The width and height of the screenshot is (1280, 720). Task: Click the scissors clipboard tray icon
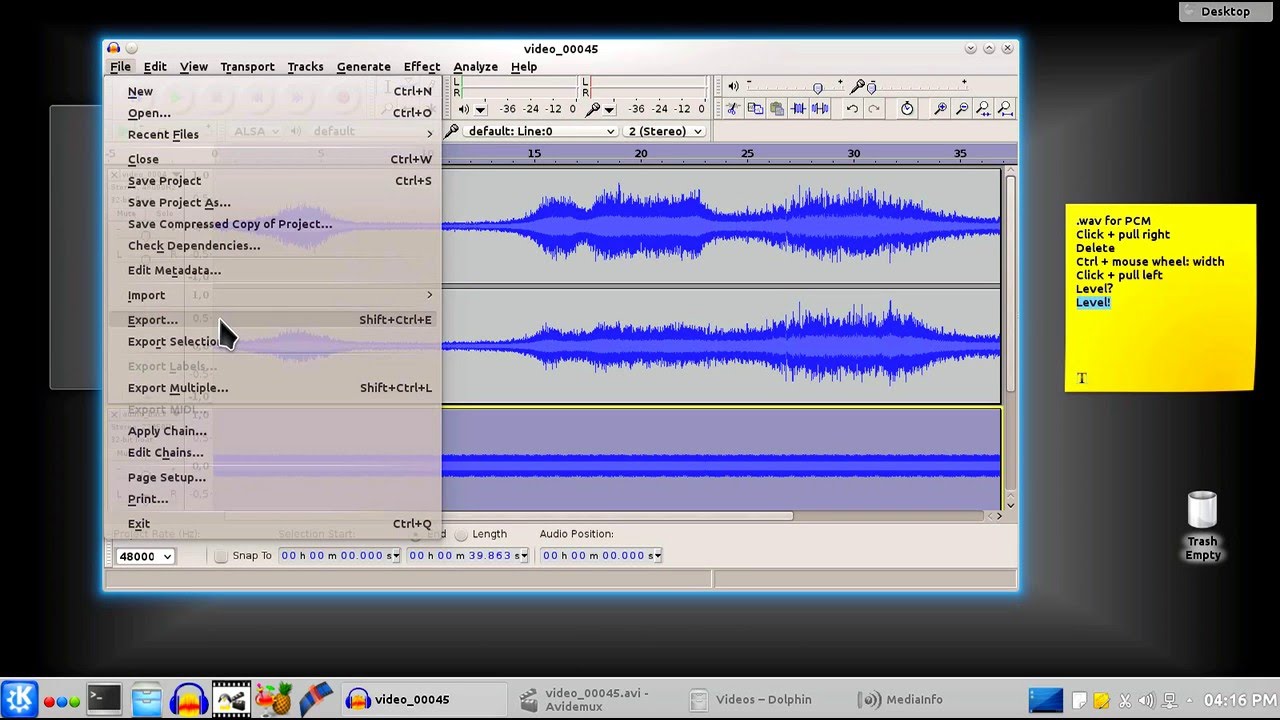click(1124, 700)
